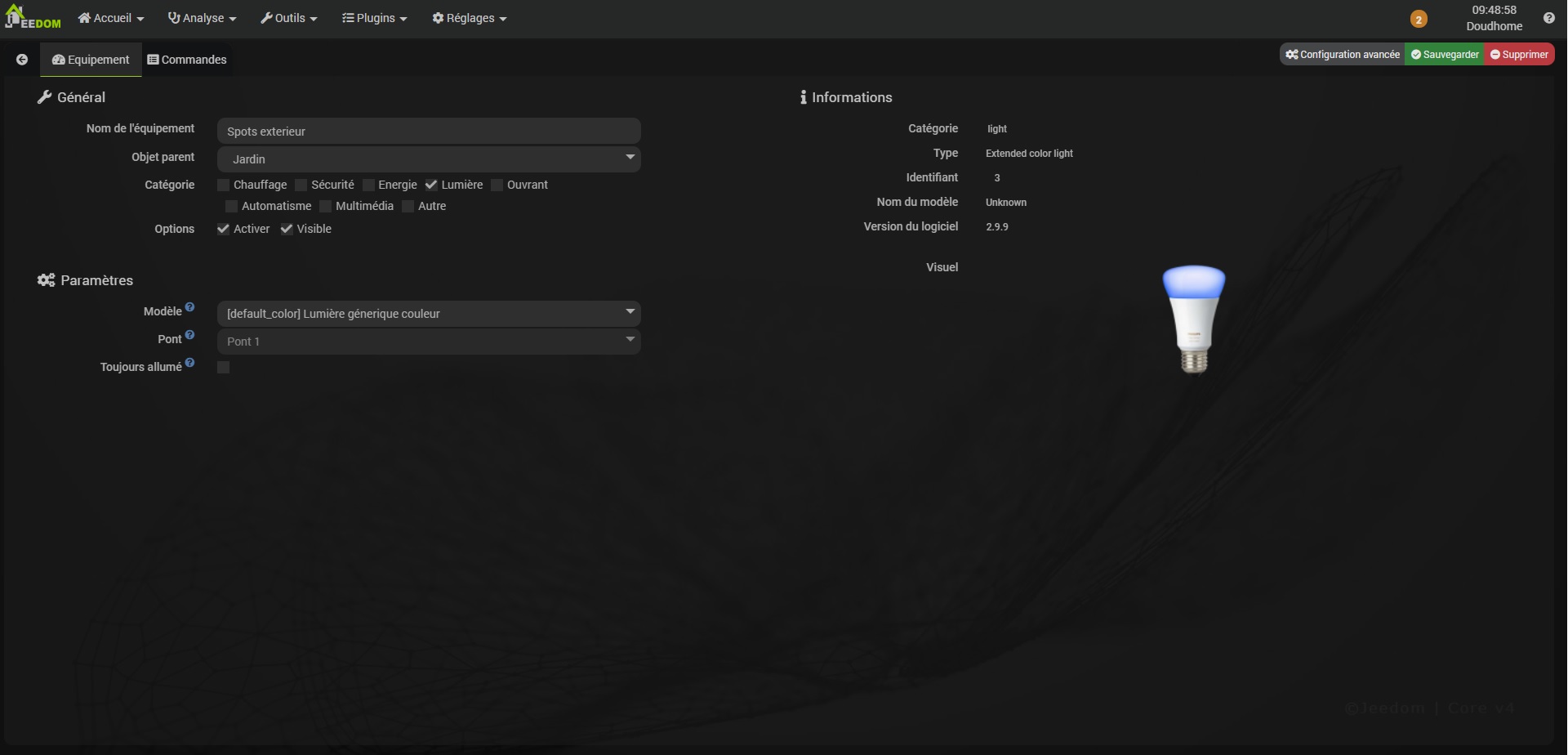
Task: Click the identifier value 3
Action: point(997,178)
